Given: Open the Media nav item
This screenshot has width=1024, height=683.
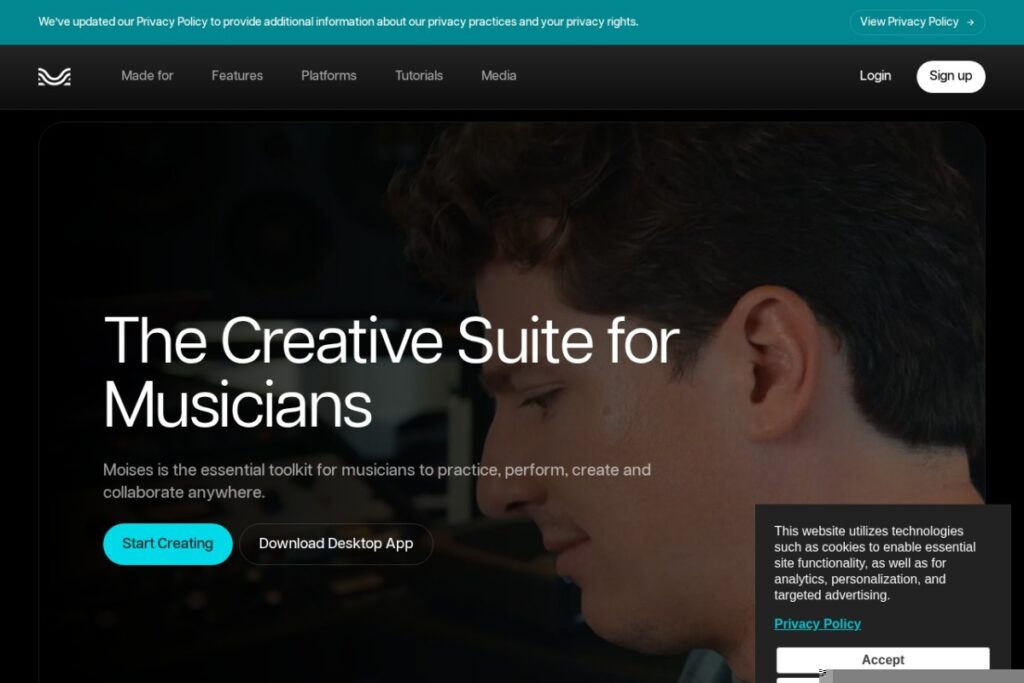Looking at the screenshot, I should tap(498, 76).
